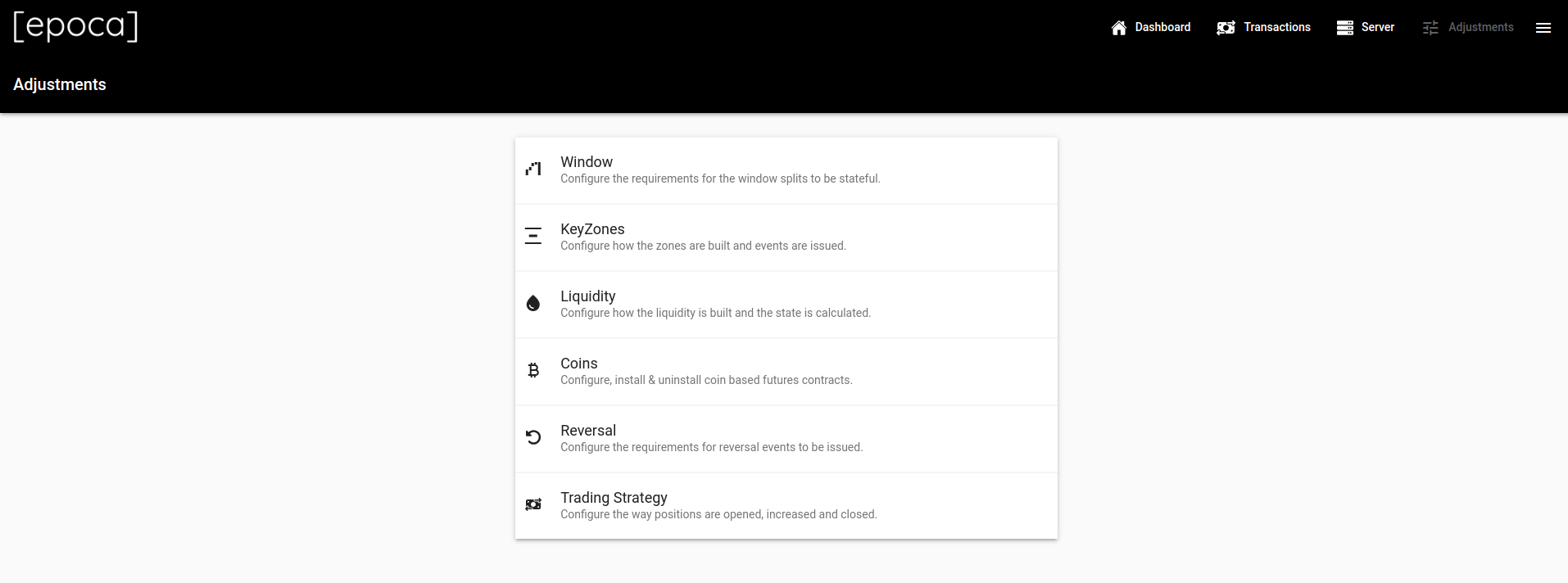Open Trading Strategy title
The height and width of the screenshot is (583, 1568).
pyautogui.click(x=614, y=498)
